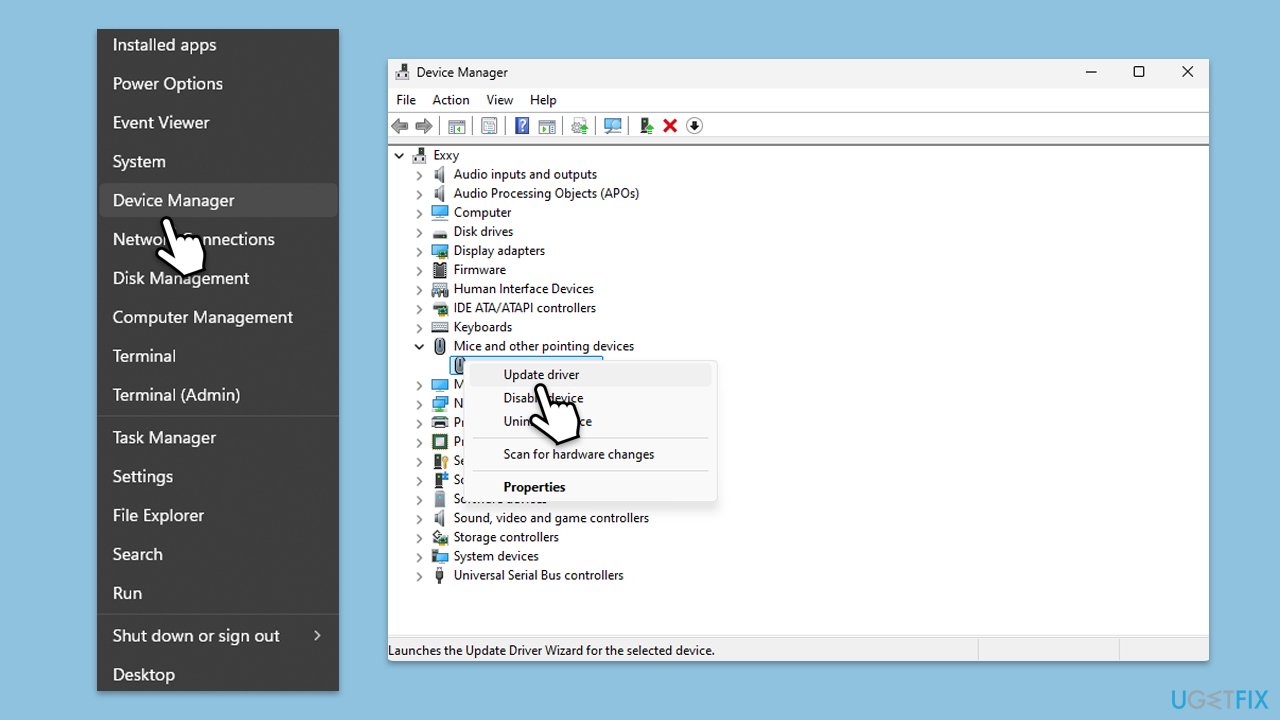
Task: Click the Universal Serial Bus controllers icon
Action: click(x=440, y=575)
